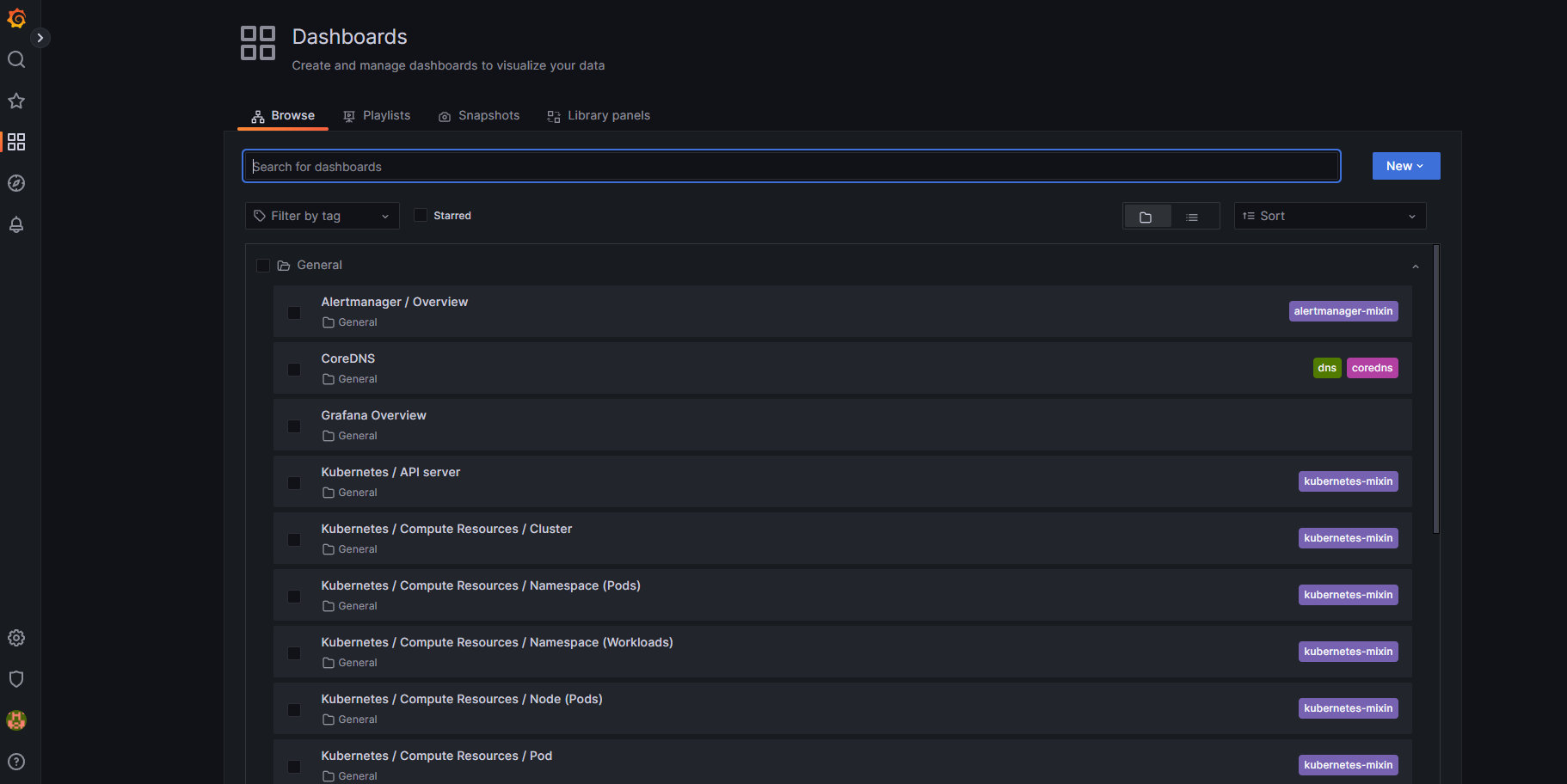Open the Filter by tag dropdown
Screen dimensions: 1567x784
point(323,216)
